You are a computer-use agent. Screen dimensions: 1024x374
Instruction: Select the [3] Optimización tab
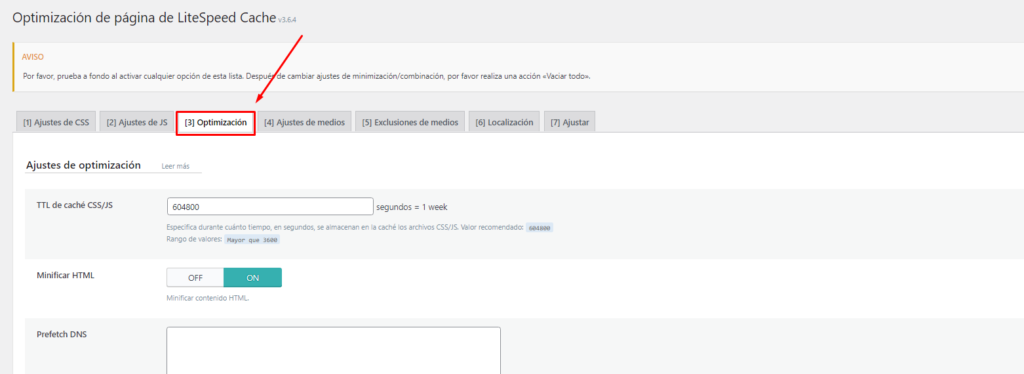pos(216,122)
